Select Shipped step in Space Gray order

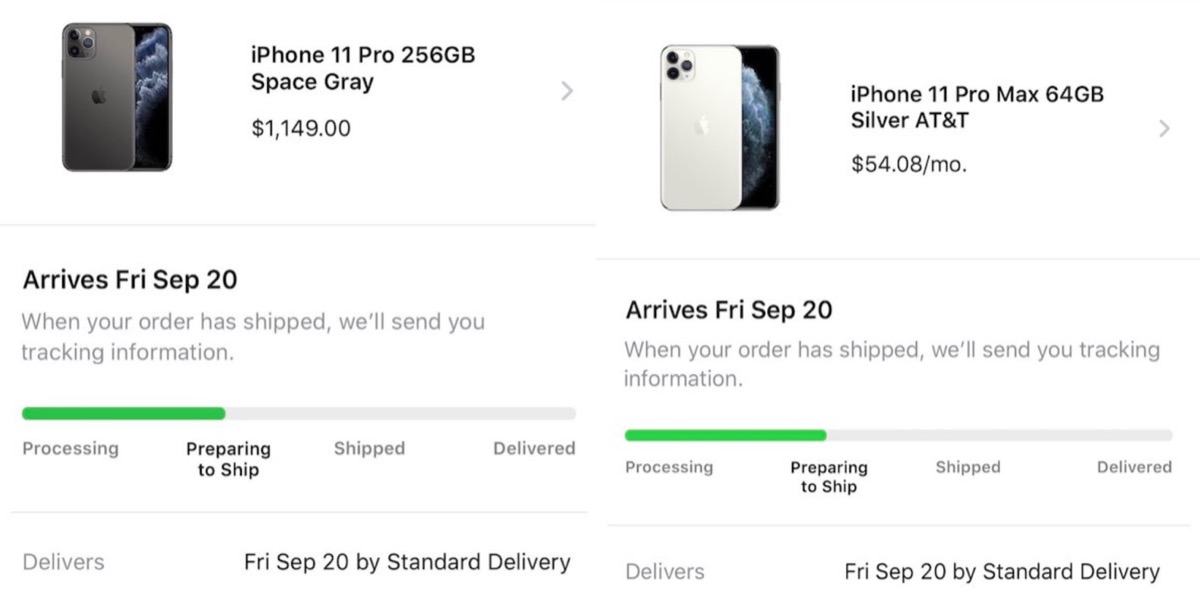(369, 448)
